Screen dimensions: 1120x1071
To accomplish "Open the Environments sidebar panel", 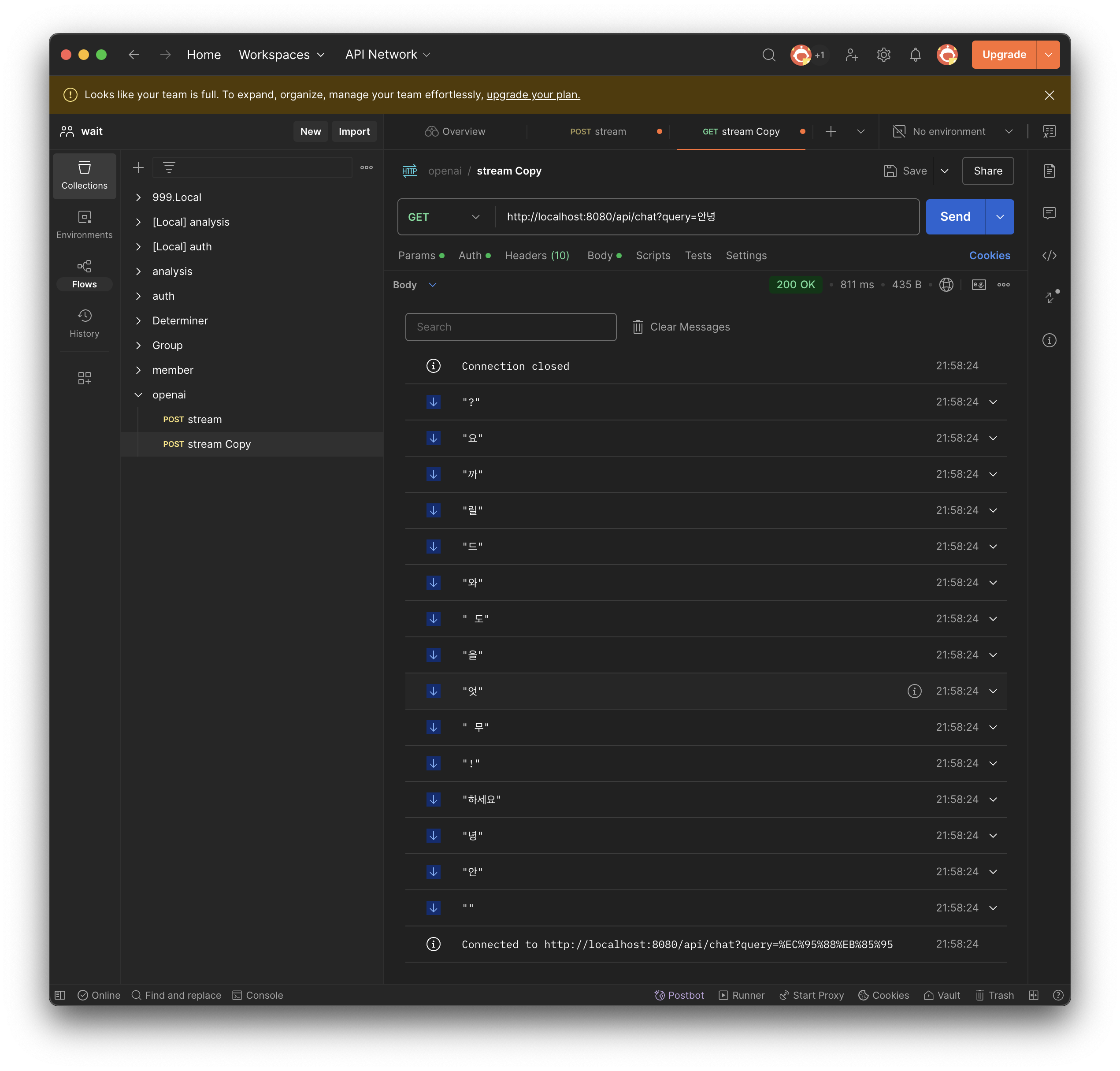I will click(x=84, y=224).
